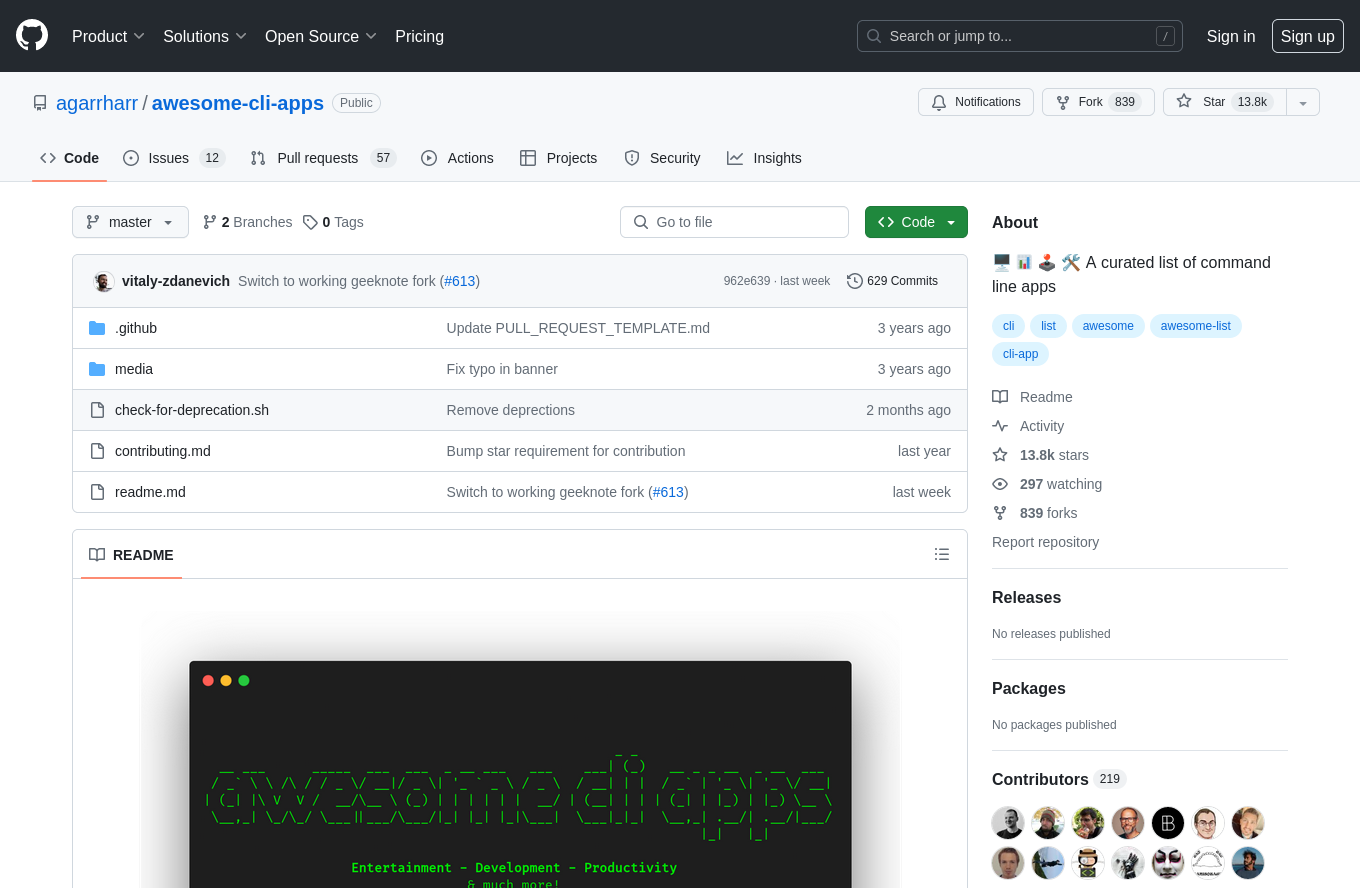Click commit hash 962e639
The image size is (1360, 888).
coord(747,281)
